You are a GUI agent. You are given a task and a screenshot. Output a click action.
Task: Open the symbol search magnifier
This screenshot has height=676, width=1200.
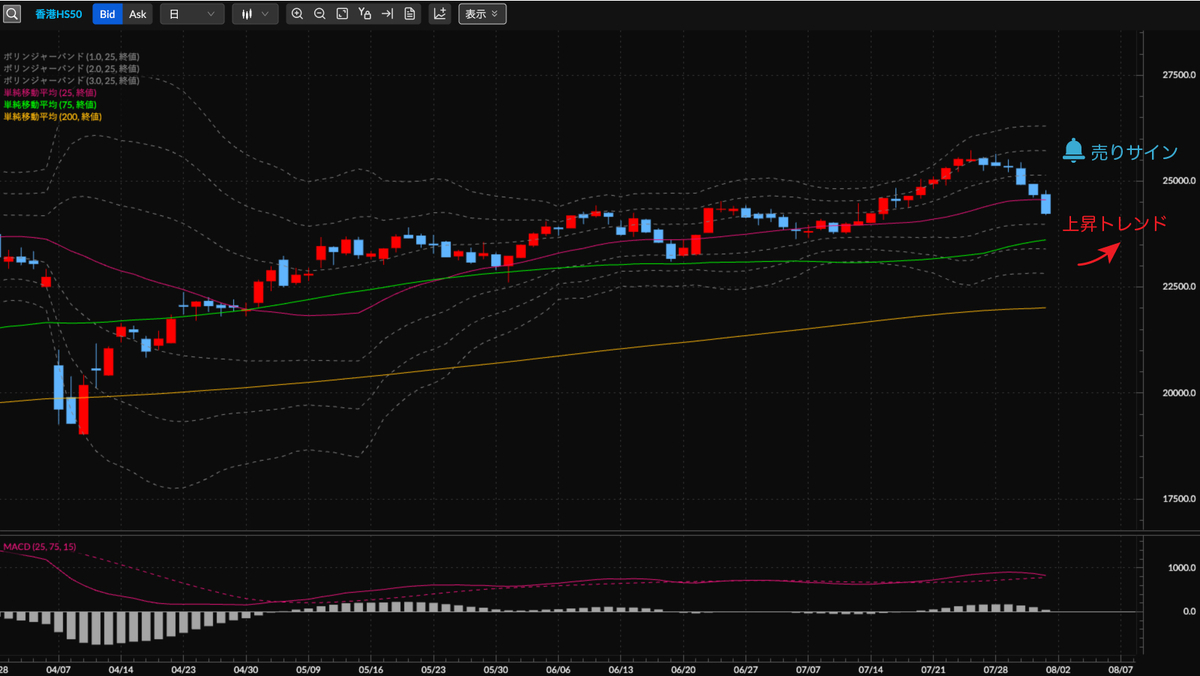[12, 14]
